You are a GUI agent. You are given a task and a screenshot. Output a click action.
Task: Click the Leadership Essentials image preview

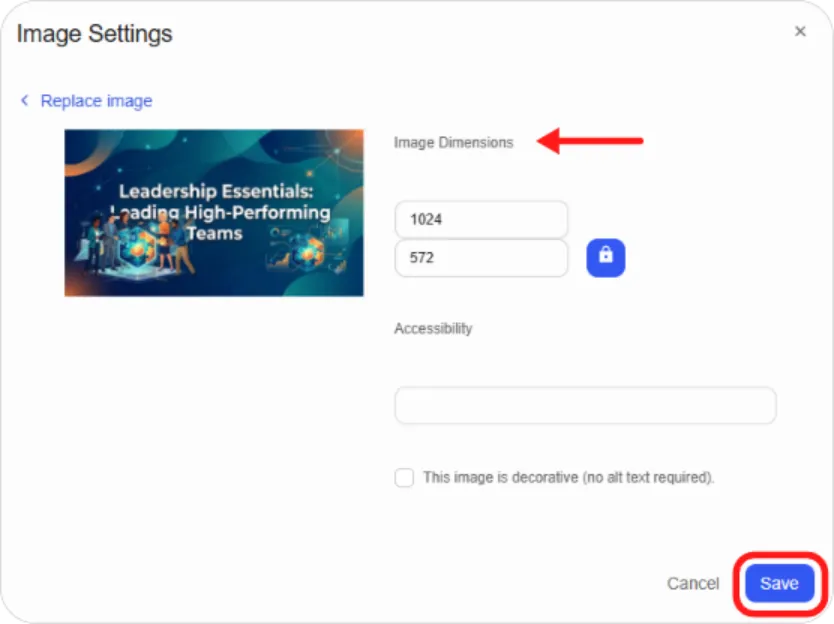click(x=214, y=213)
